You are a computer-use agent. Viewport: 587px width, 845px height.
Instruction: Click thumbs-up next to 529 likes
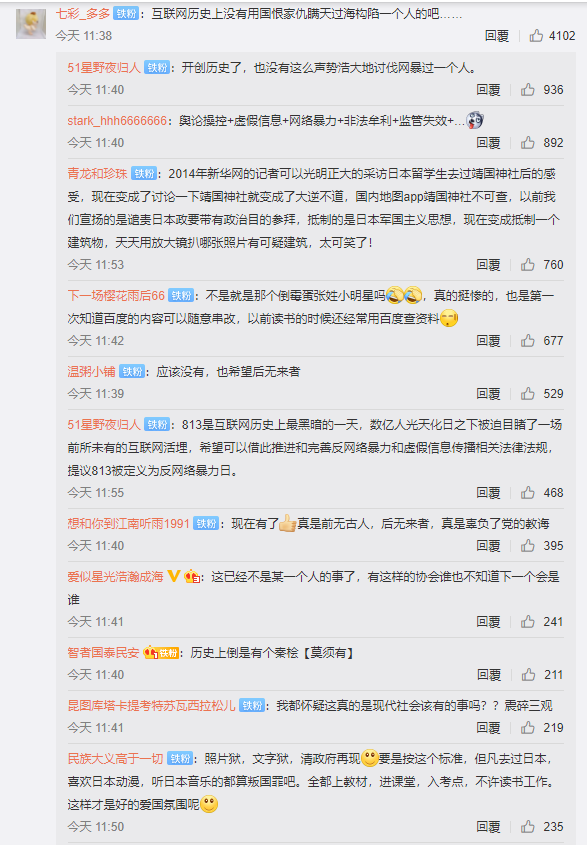(x=528, y=393)
